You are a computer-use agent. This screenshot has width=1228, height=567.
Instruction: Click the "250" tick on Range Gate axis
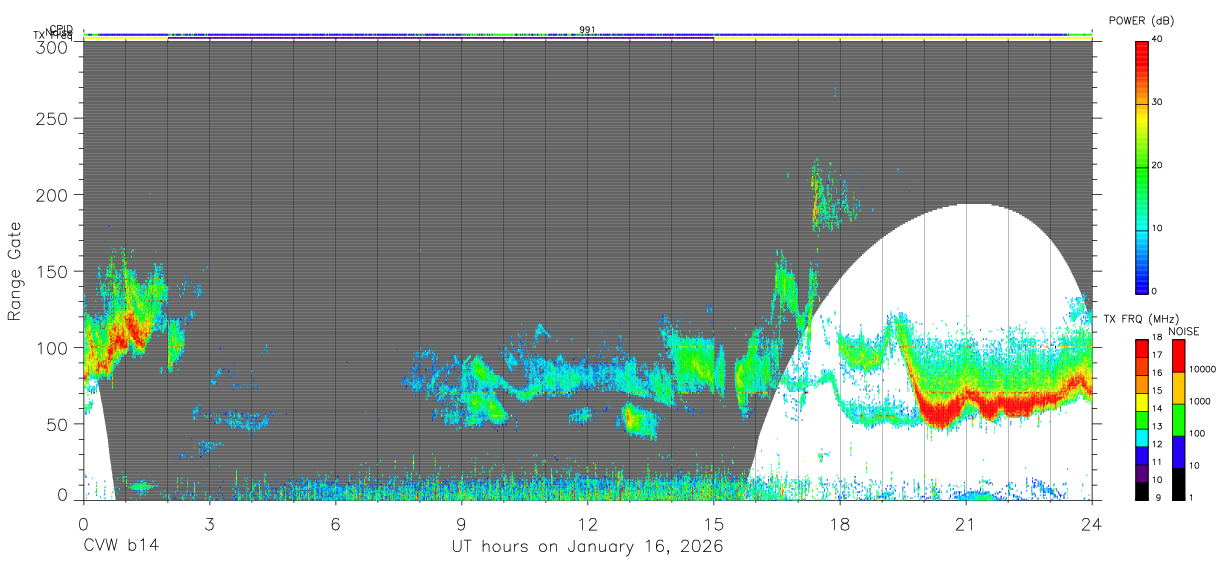point(52,118)
